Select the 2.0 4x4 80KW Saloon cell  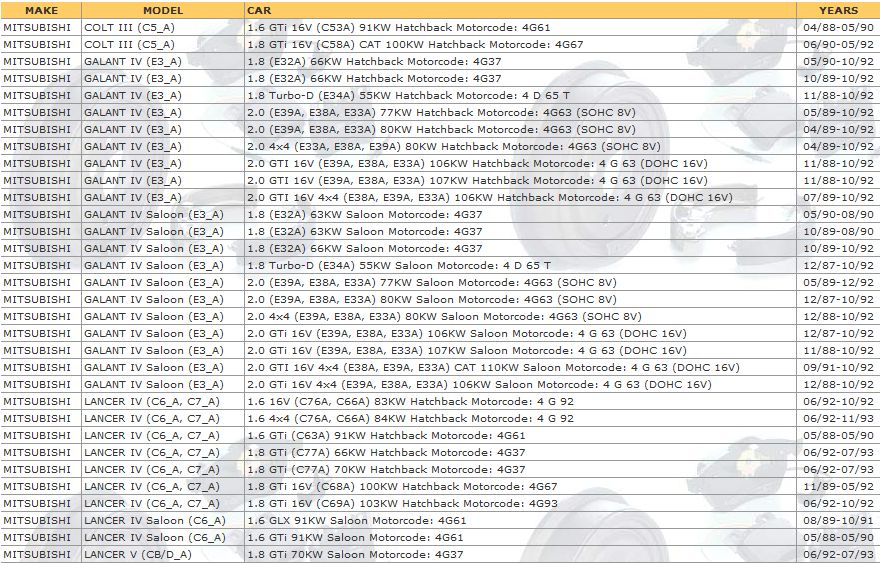pos(520,316)
